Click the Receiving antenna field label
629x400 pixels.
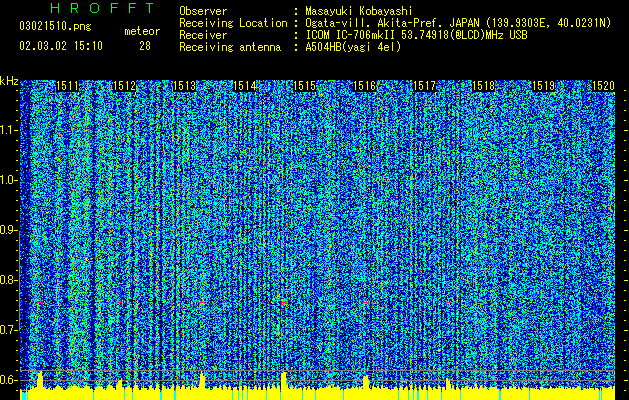(230, 47)
